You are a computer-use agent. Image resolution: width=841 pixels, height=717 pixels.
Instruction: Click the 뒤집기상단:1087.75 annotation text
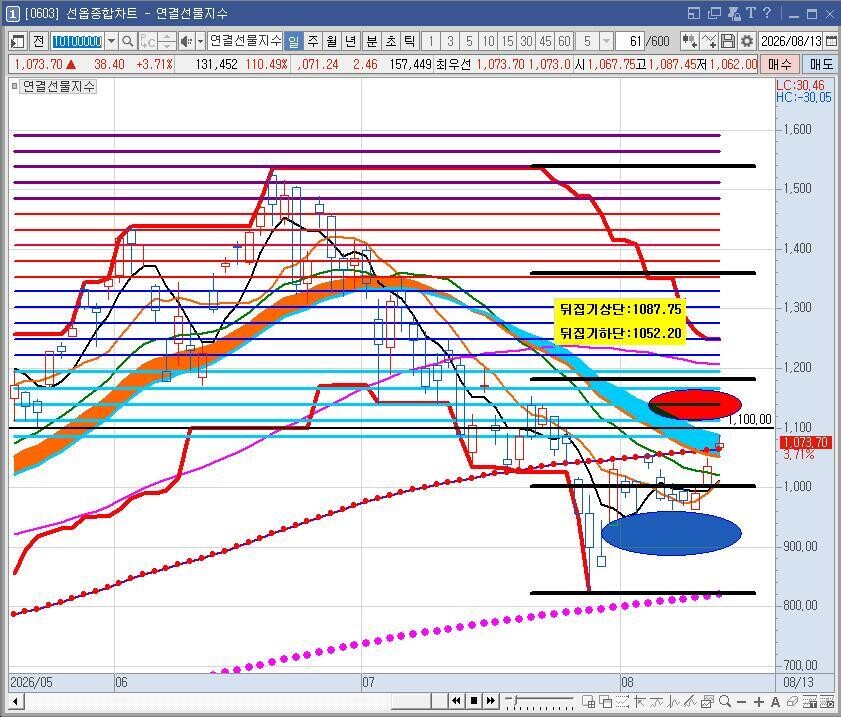621,309
